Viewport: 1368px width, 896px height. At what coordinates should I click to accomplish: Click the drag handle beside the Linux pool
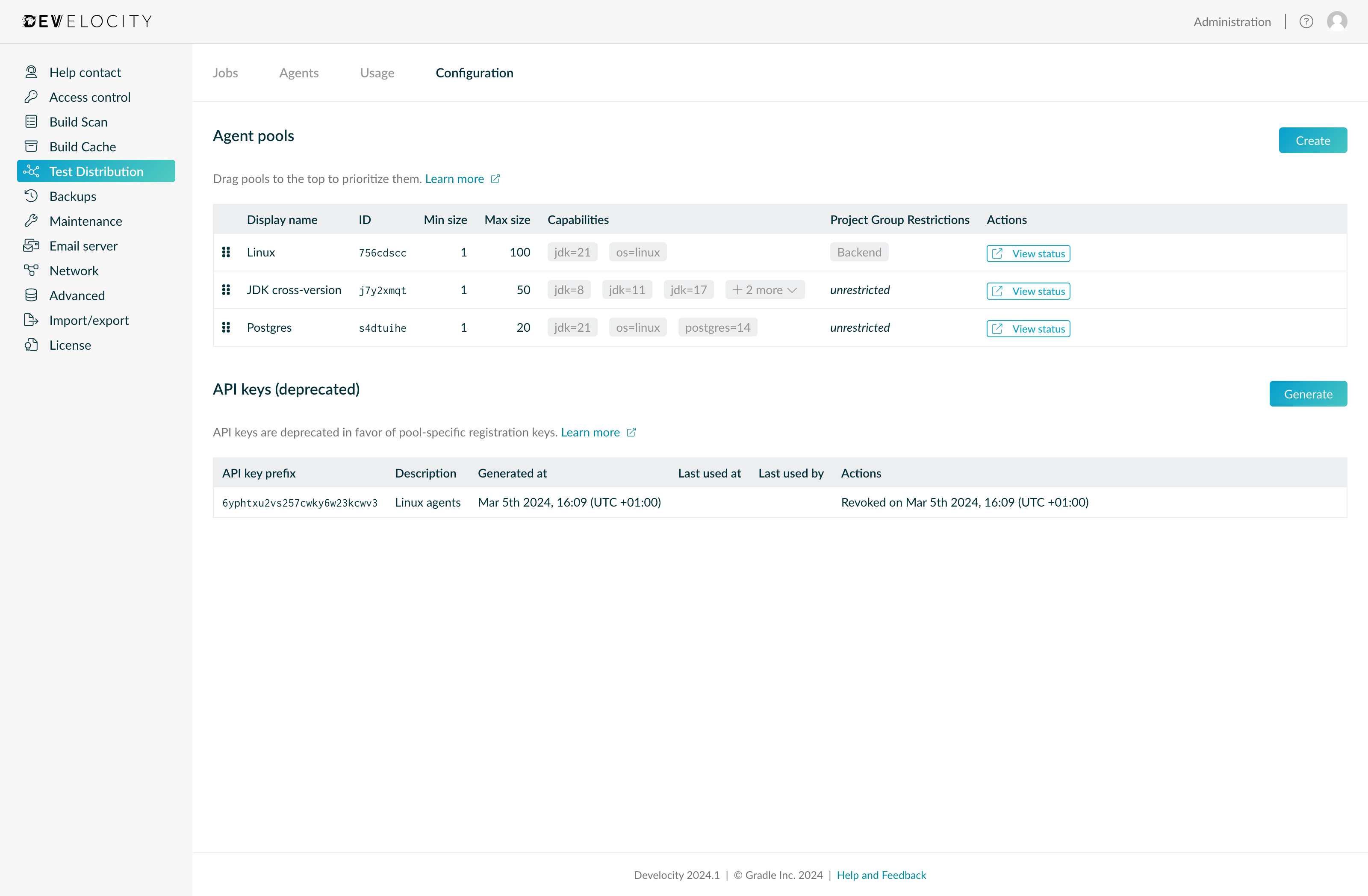click(226, 252)
